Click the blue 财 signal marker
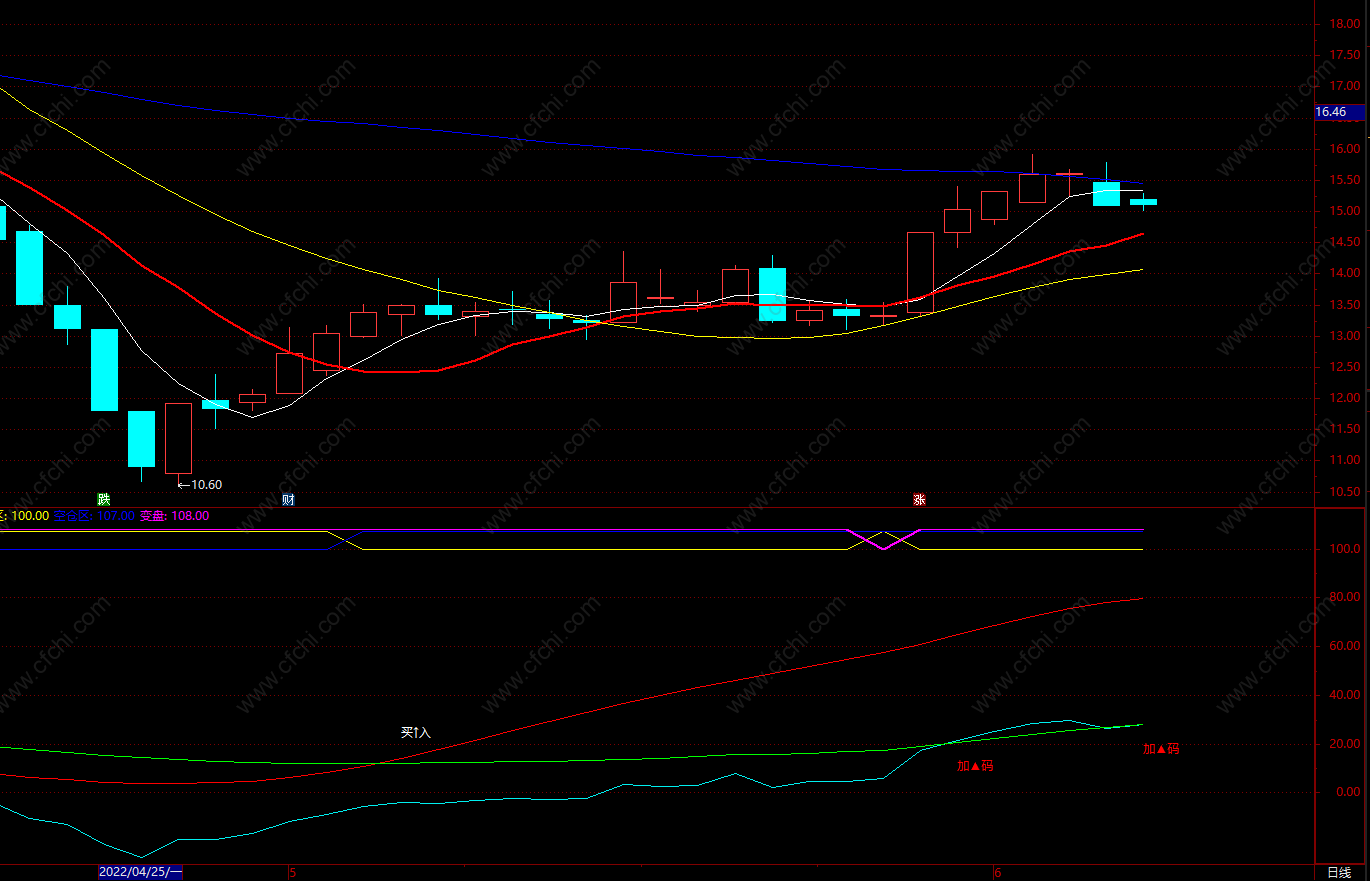The height and width of the screenshot is (881, 1370). 288,499
